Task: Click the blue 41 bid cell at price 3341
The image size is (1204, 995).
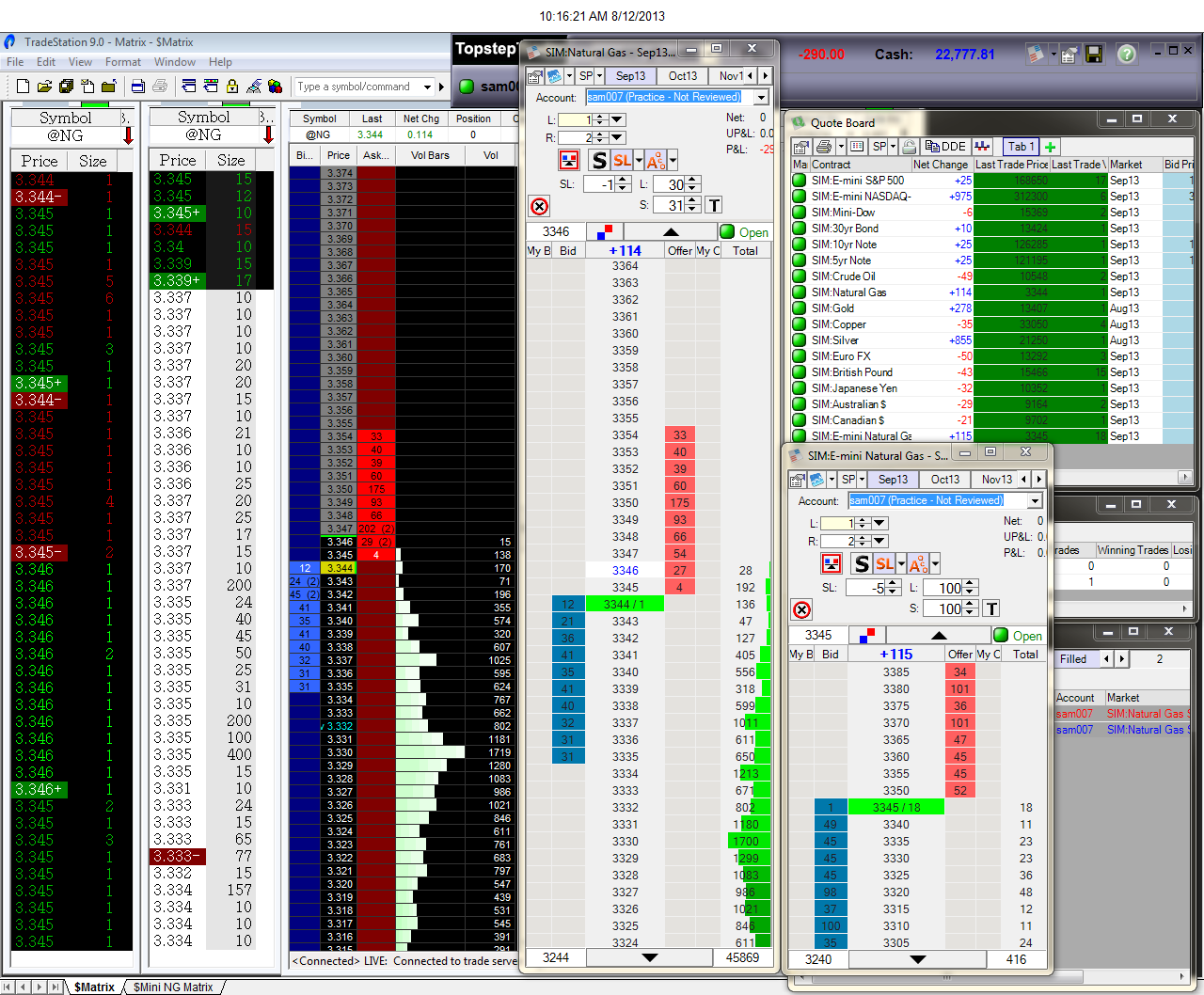Action: [x=567, y=655]
